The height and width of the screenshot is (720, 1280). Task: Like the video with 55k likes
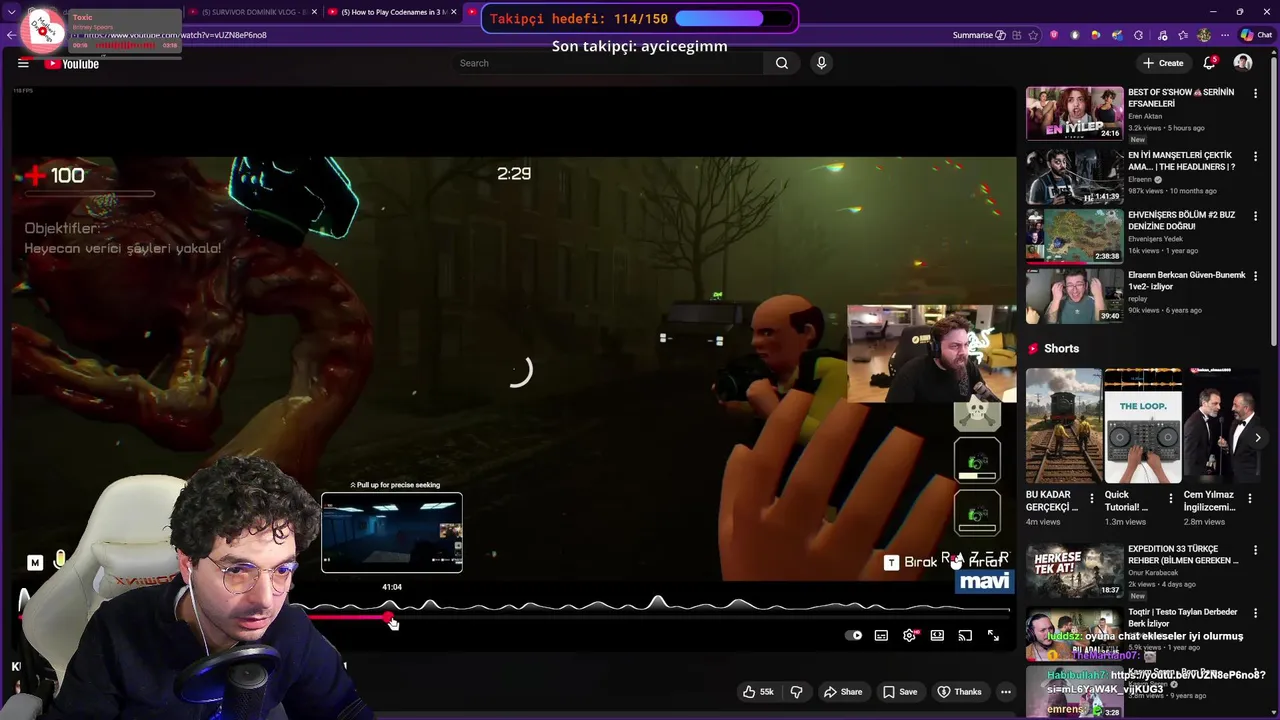coord(758,692)
